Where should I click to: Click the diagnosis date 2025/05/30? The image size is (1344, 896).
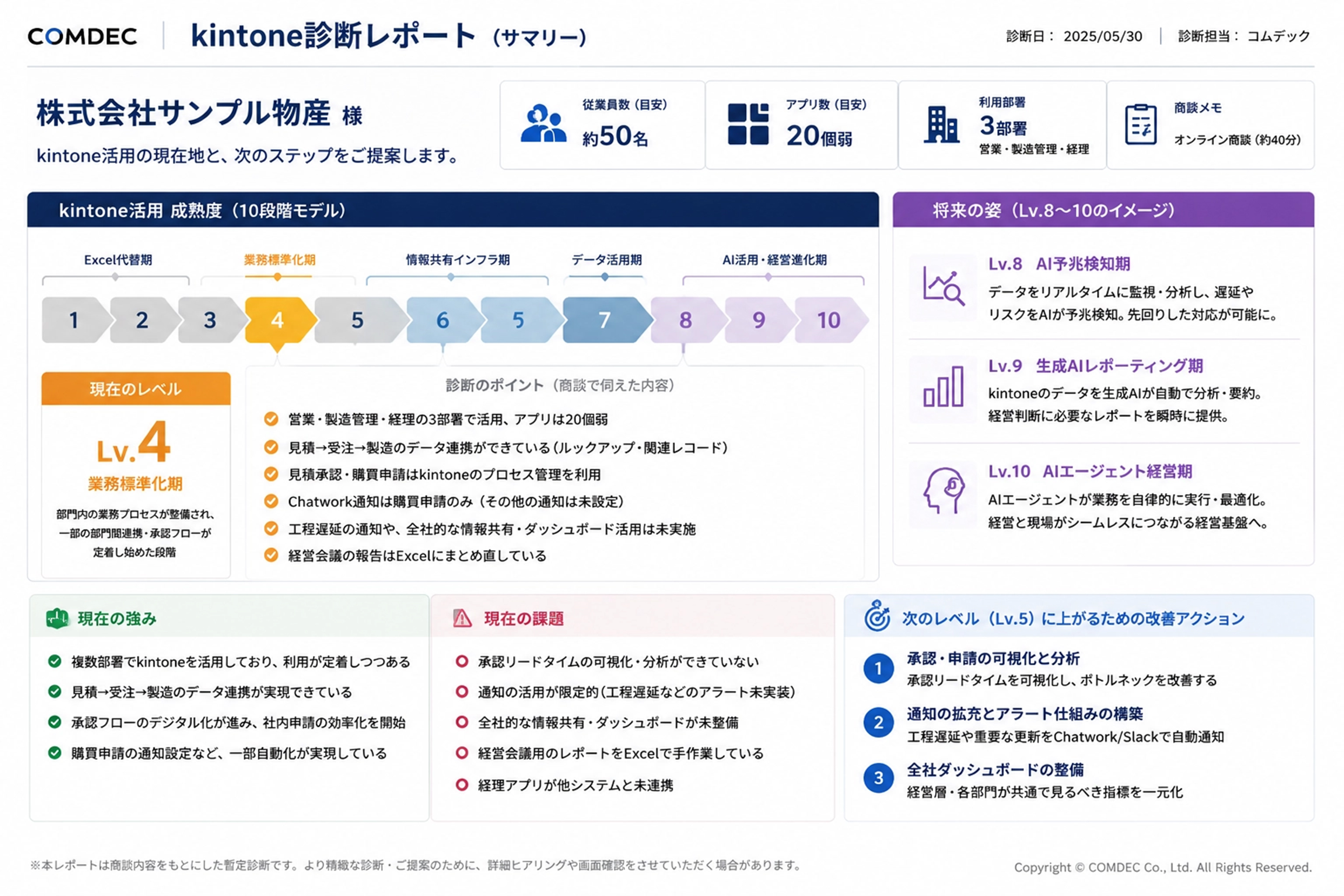pos(1102,37)
